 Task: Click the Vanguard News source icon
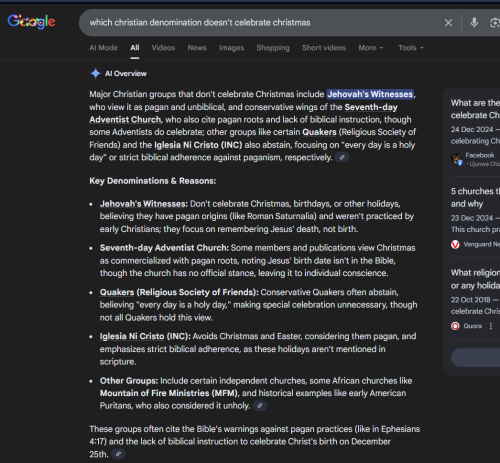455,244
